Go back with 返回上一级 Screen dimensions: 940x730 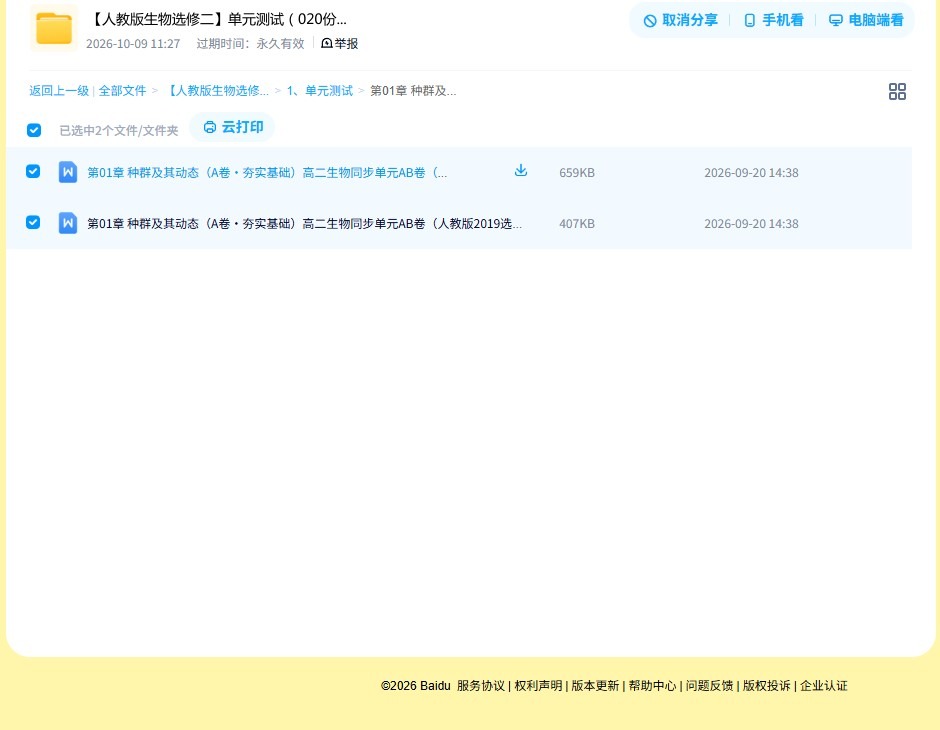[x=59, y=91]
